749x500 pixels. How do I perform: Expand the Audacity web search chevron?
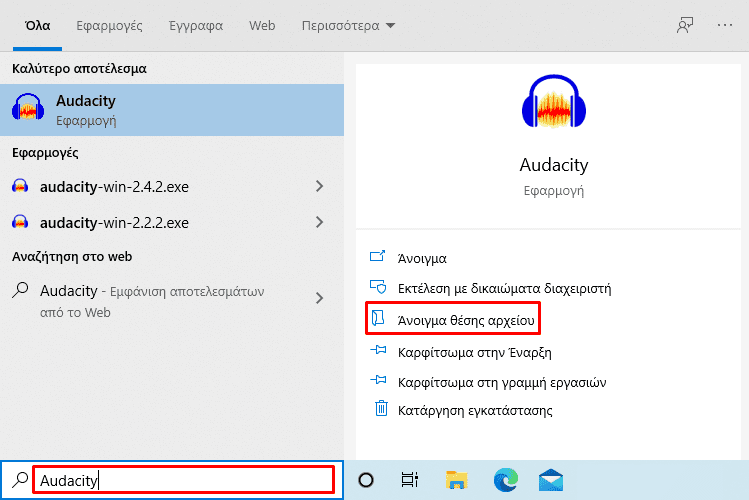click(320, 298)
